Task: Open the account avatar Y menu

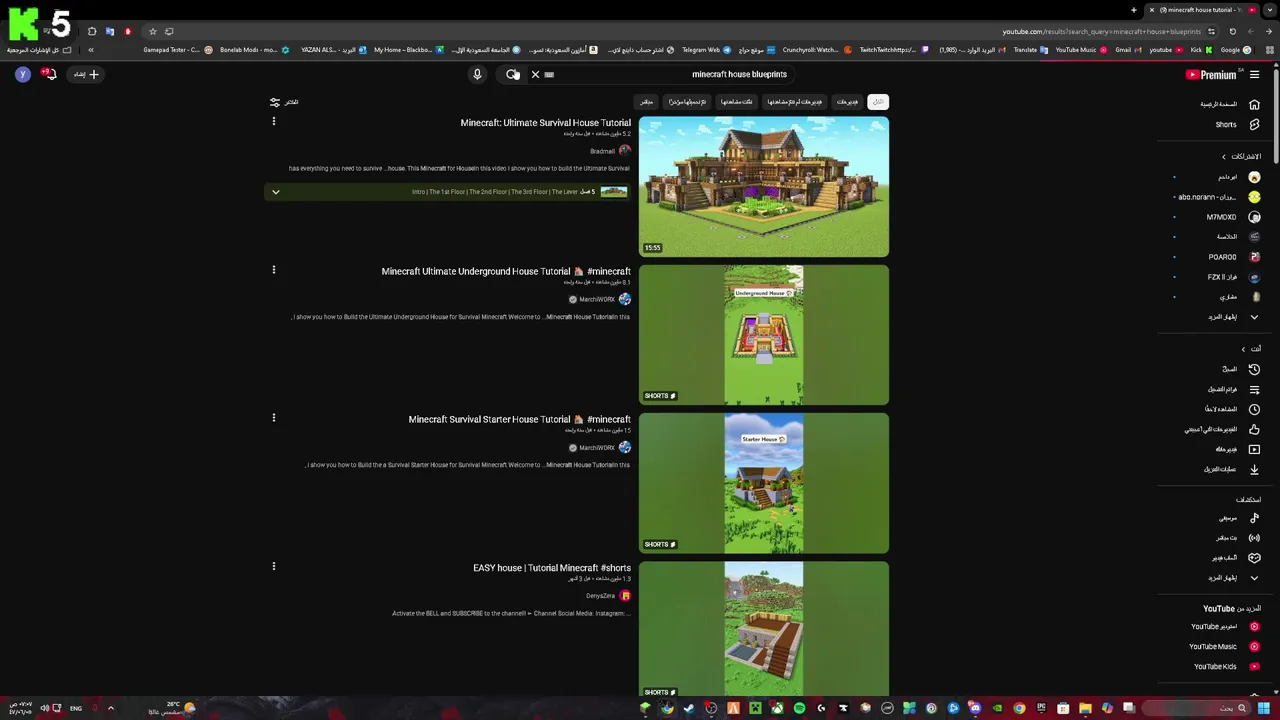Action: (23, 74)
